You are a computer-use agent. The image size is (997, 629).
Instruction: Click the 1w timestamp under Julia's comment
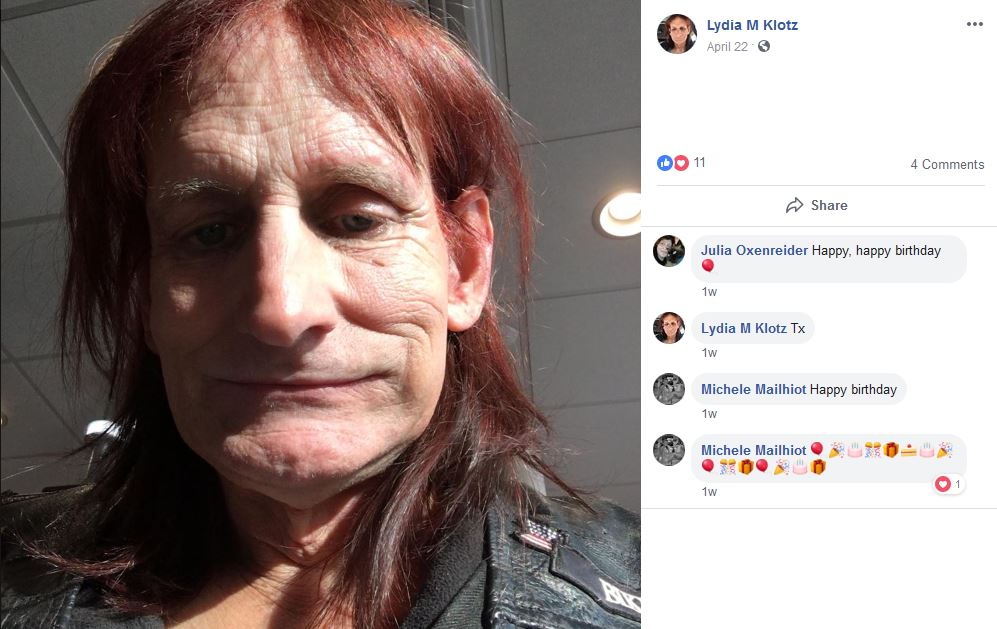pos(709,292)
